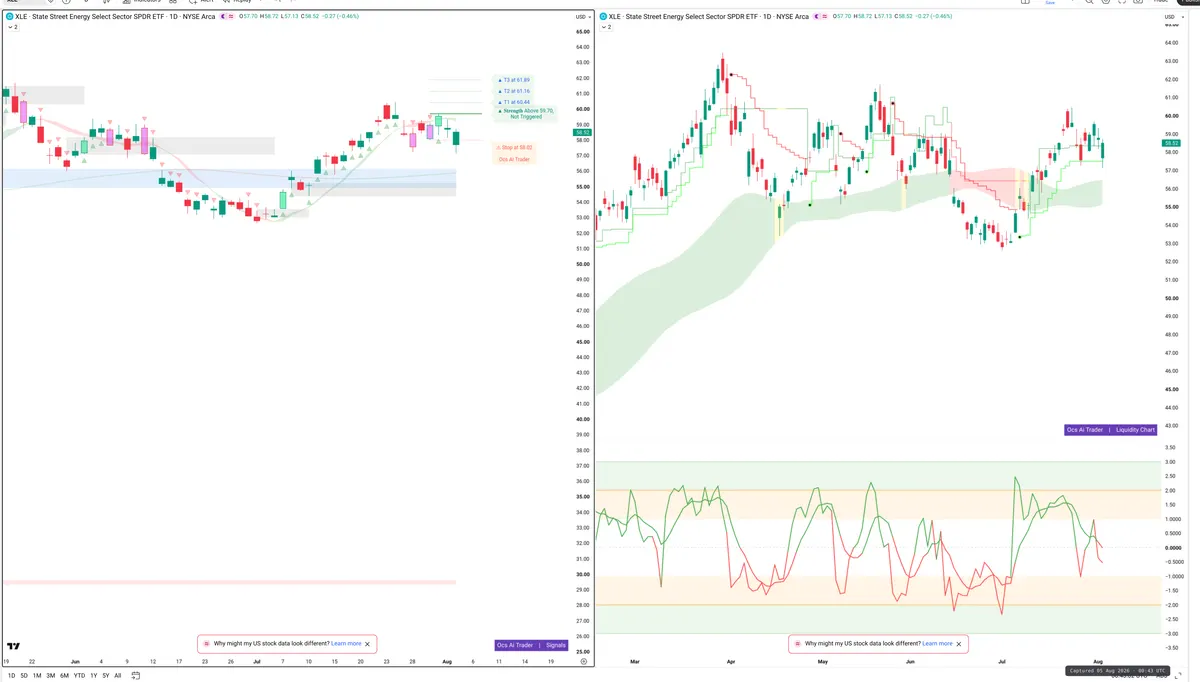Image resolution: width=1200 pixels, height=682 pixels.
Task: Select the All date range
Action: [118, 676]
